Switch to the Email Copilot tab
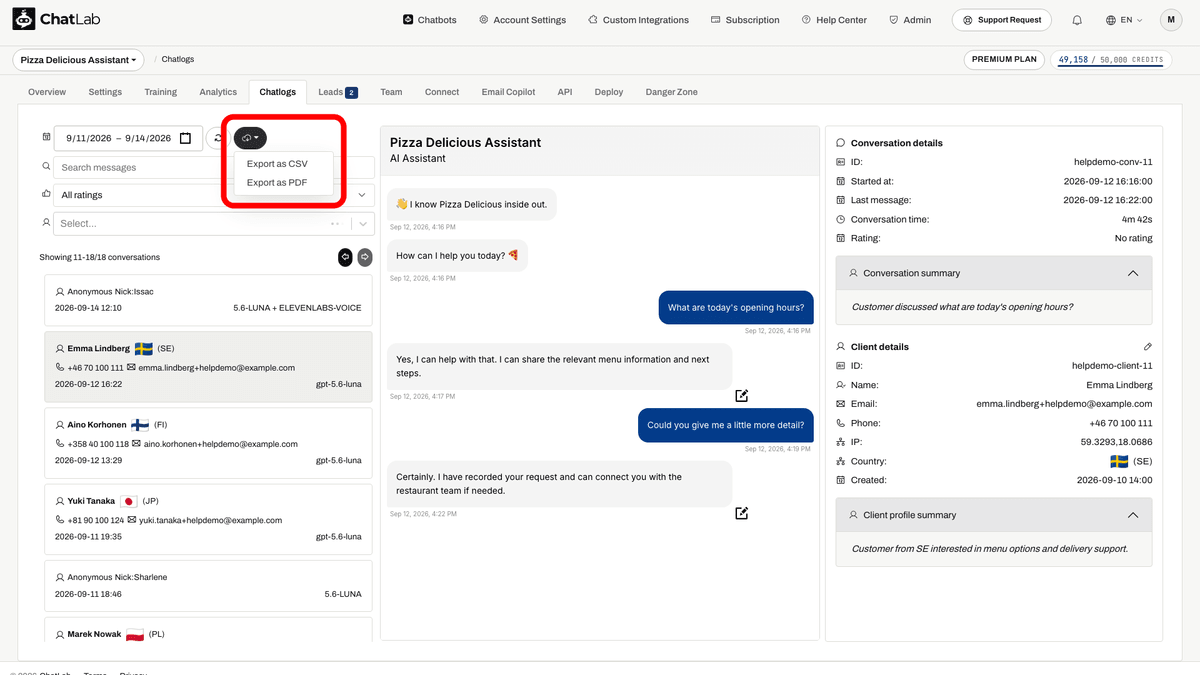Viewport: 1200px width, 675px height. click(509, 92)
